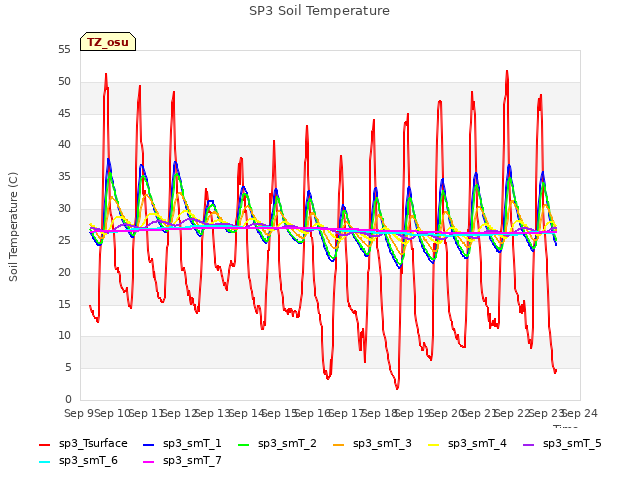
Task: Click the TZ_osu annotation label
Action: click(x=108, y=42)
